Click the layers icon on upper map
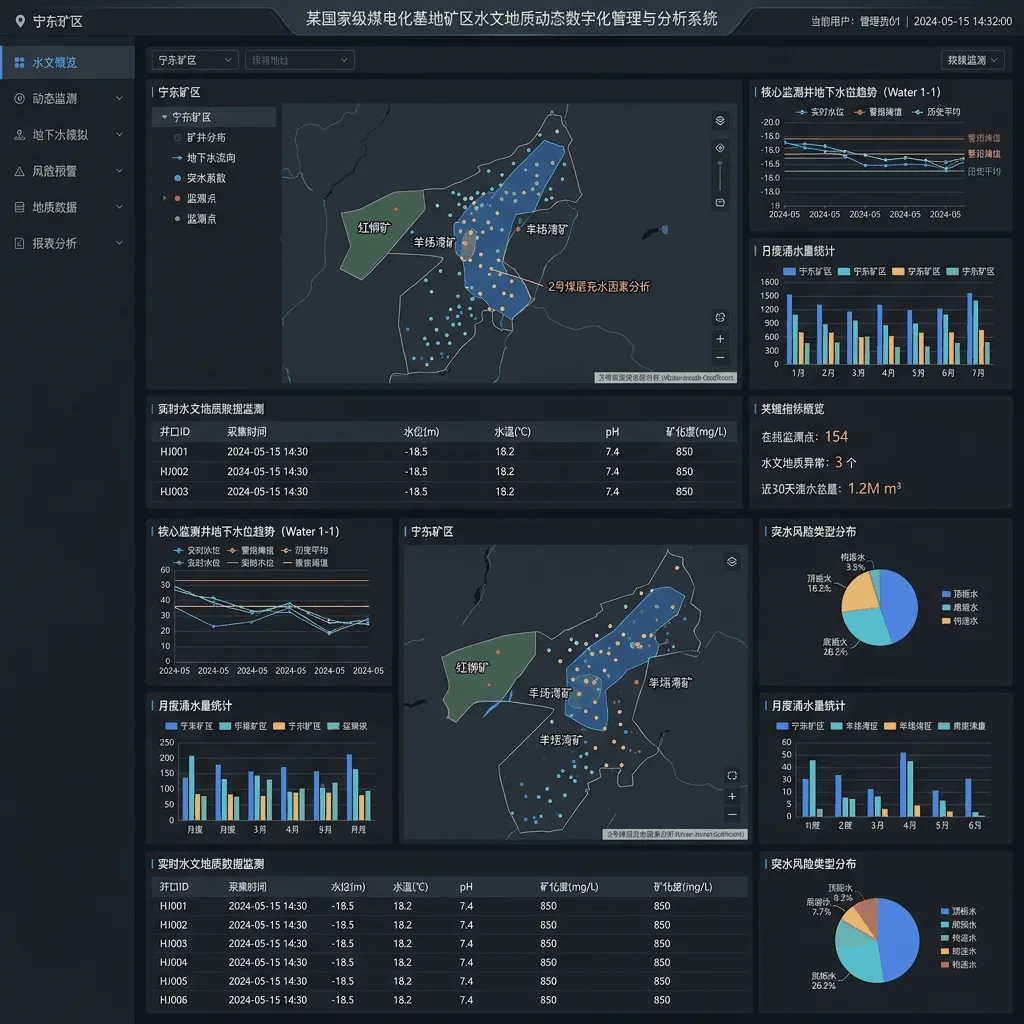 pos(720,120)
